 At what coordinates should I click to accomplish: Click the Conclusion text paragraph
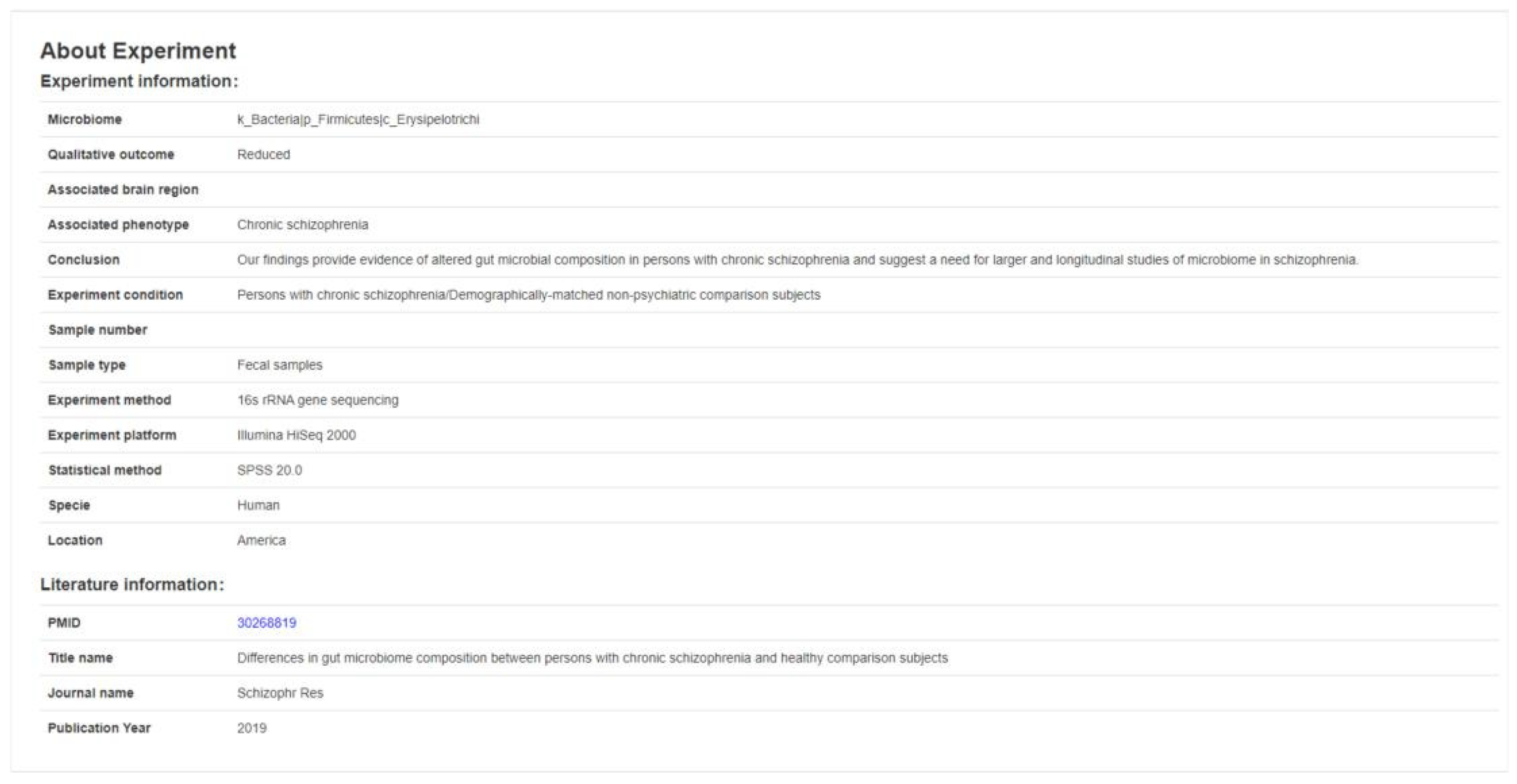click(797, 260)
